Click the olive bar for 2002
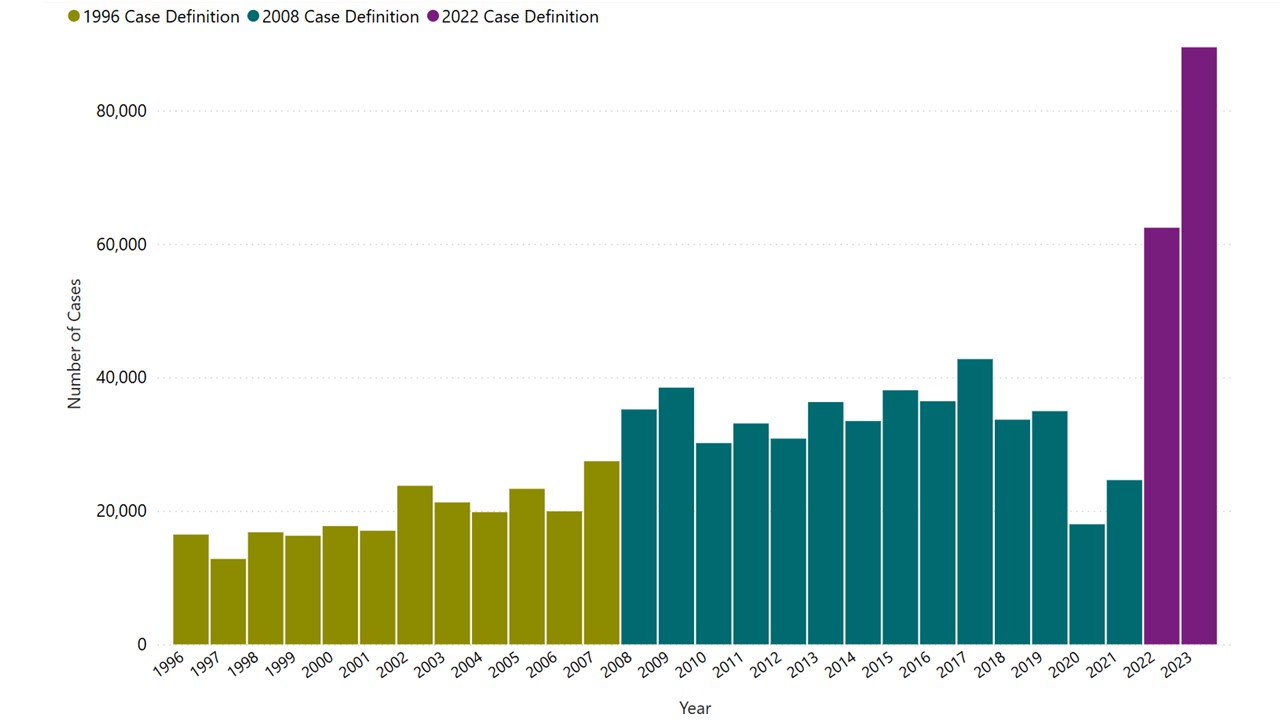The height and width of the screenshot is (720, 1280). pyautogui.click(x=415, y=564)
